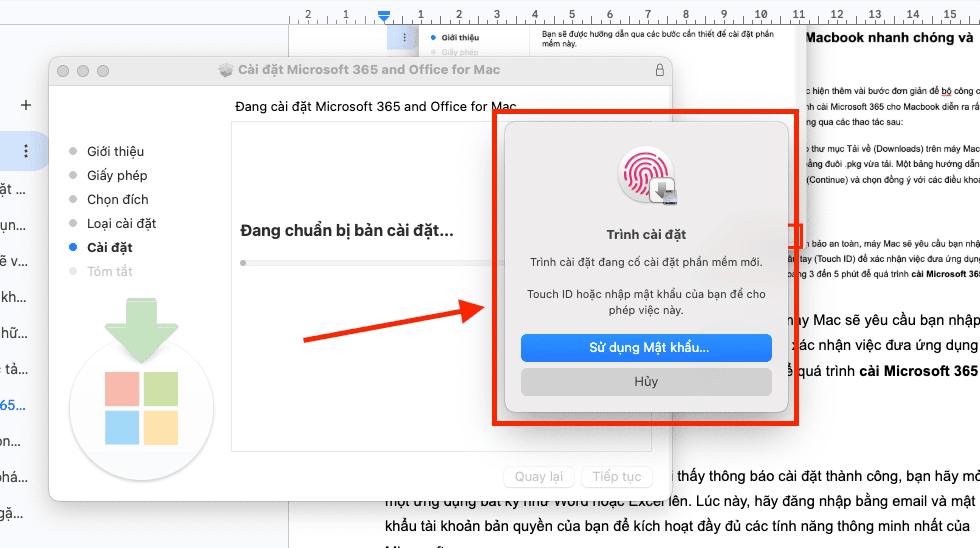This screenshot has height=548, width=980.
Task: Click "Sử dụng Mật khẩu..." button
Action: 646,348
